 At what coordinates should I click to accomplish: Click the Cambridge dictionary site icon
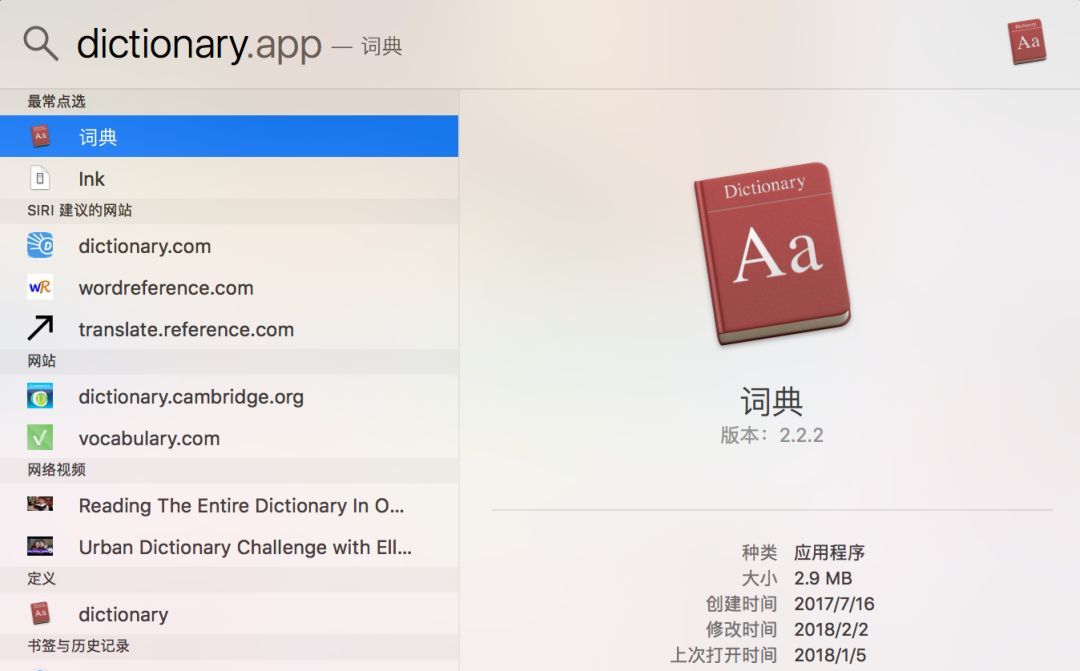(40, 397)
